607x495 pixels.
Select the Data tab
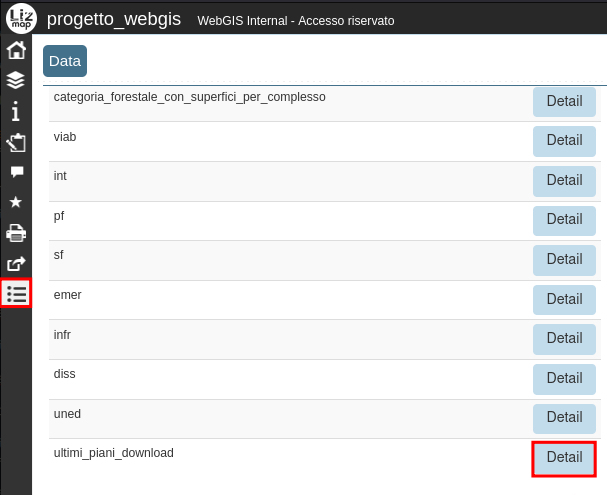coord(65,61)
